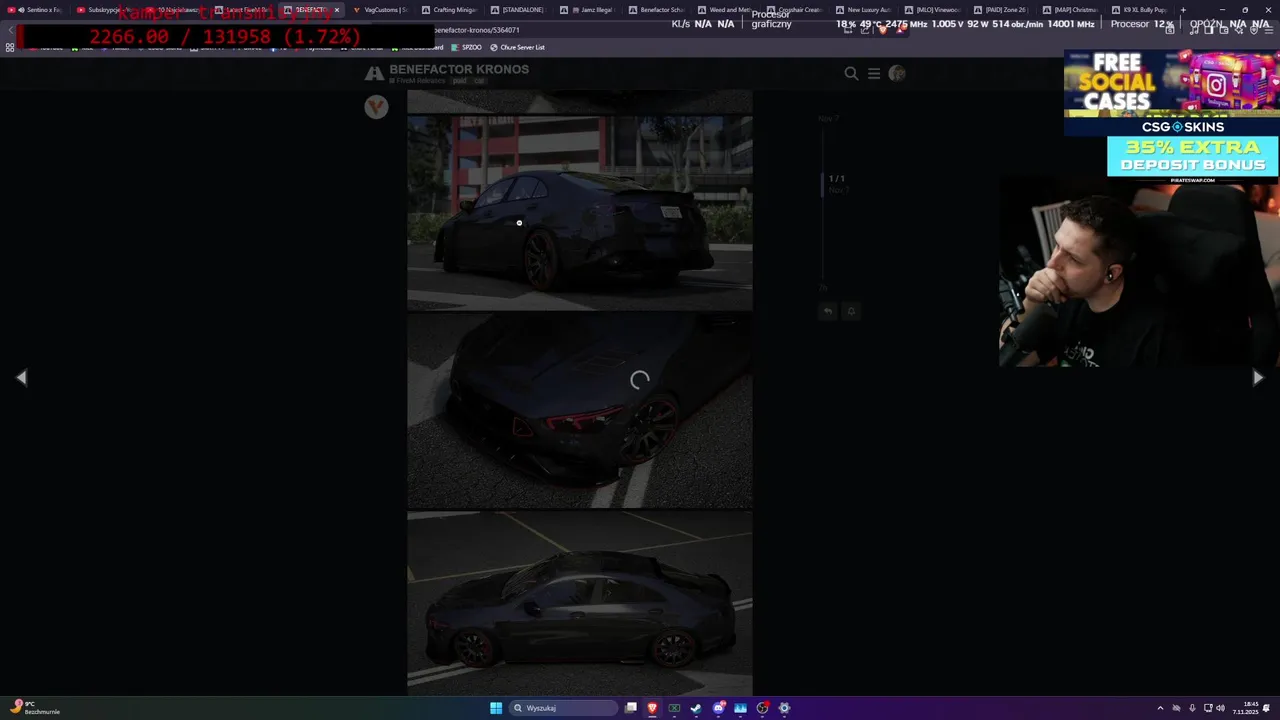
Task: Select the 'car' tag under the title
Action: (479, 80)
